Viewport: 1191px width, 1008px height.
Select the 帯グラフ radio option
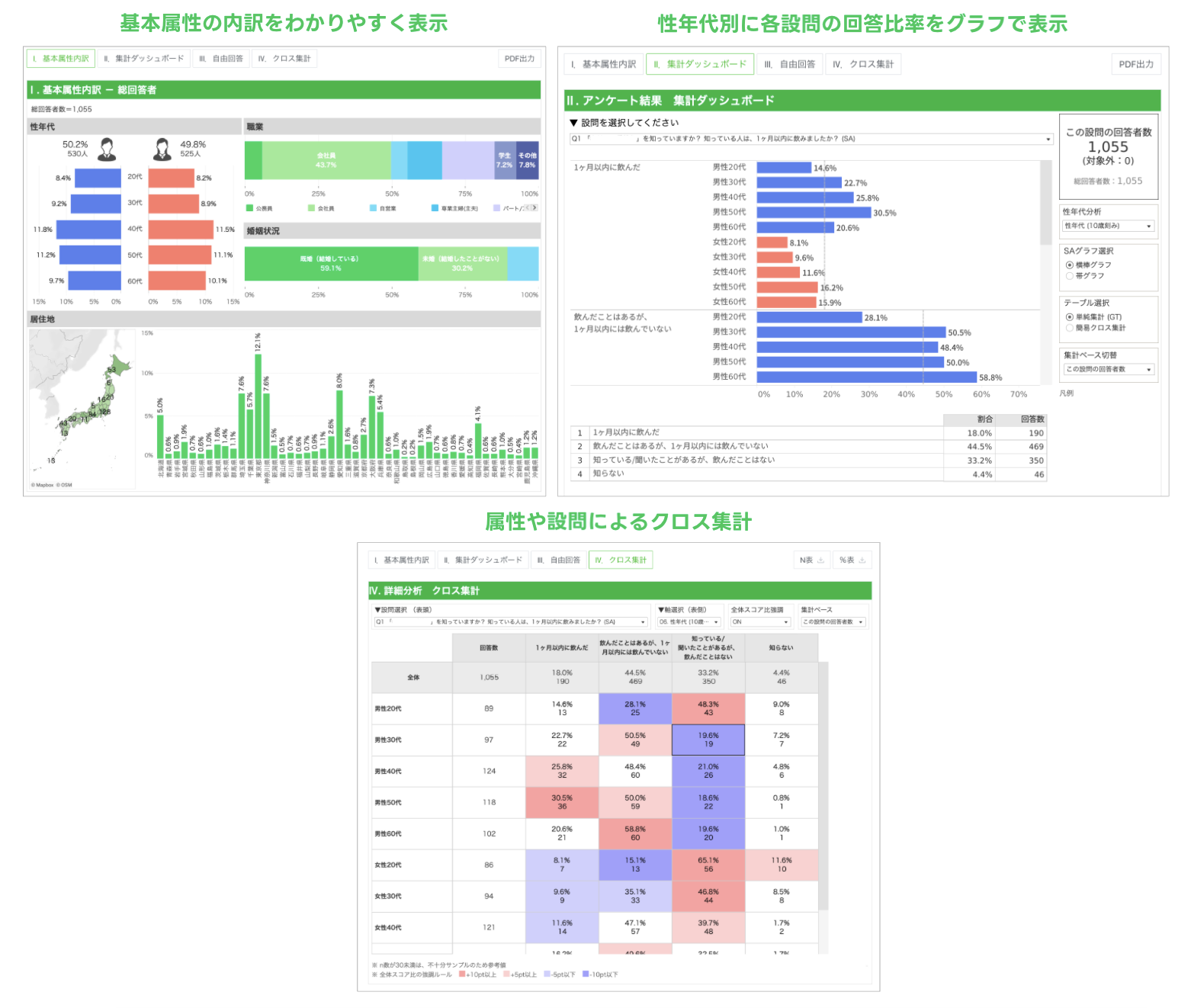coord(1070,276)
